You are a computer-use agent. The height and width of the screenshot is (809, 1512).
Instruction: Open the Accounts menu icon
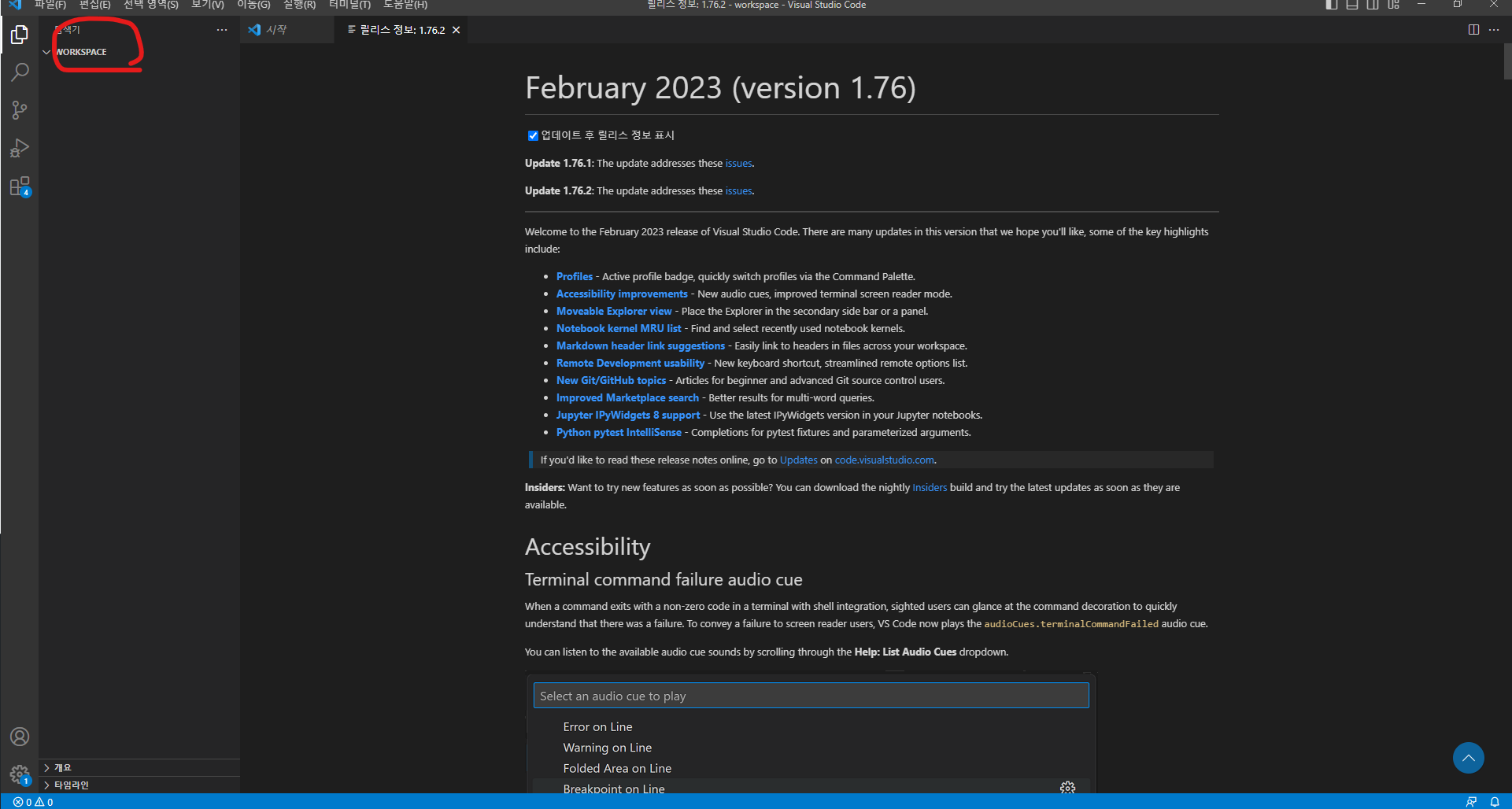20,737
